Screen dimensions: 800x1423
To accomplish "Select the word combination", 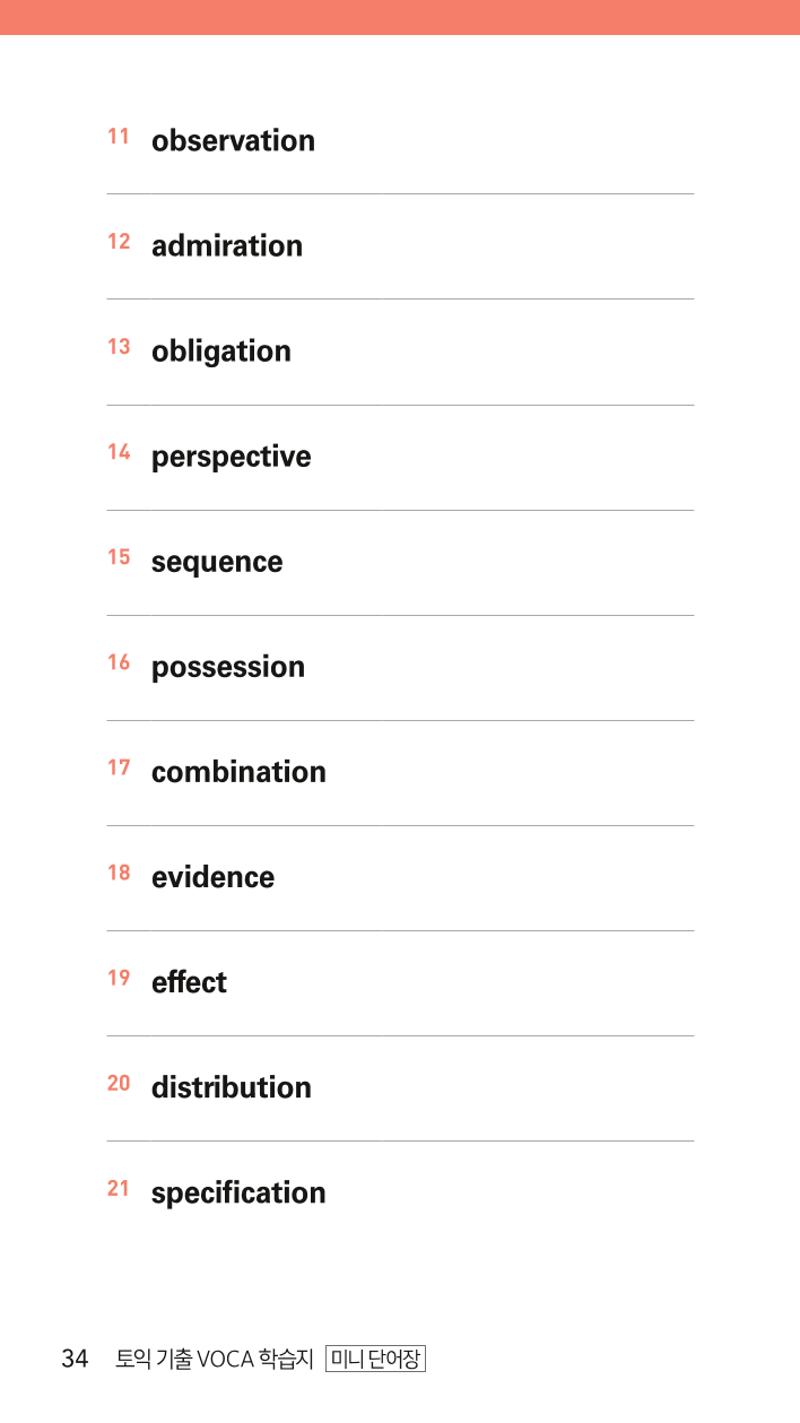I will [238, 772].
